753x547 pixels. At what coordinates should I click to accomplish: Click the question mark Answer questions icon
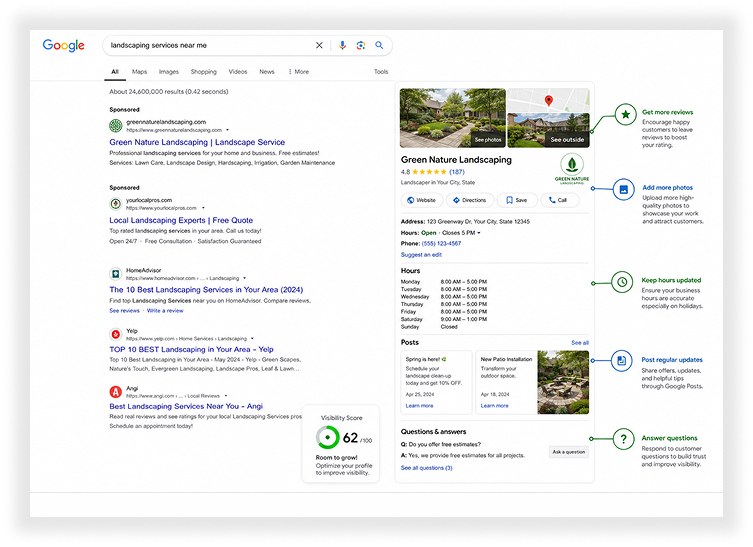[x=623, y=439]
